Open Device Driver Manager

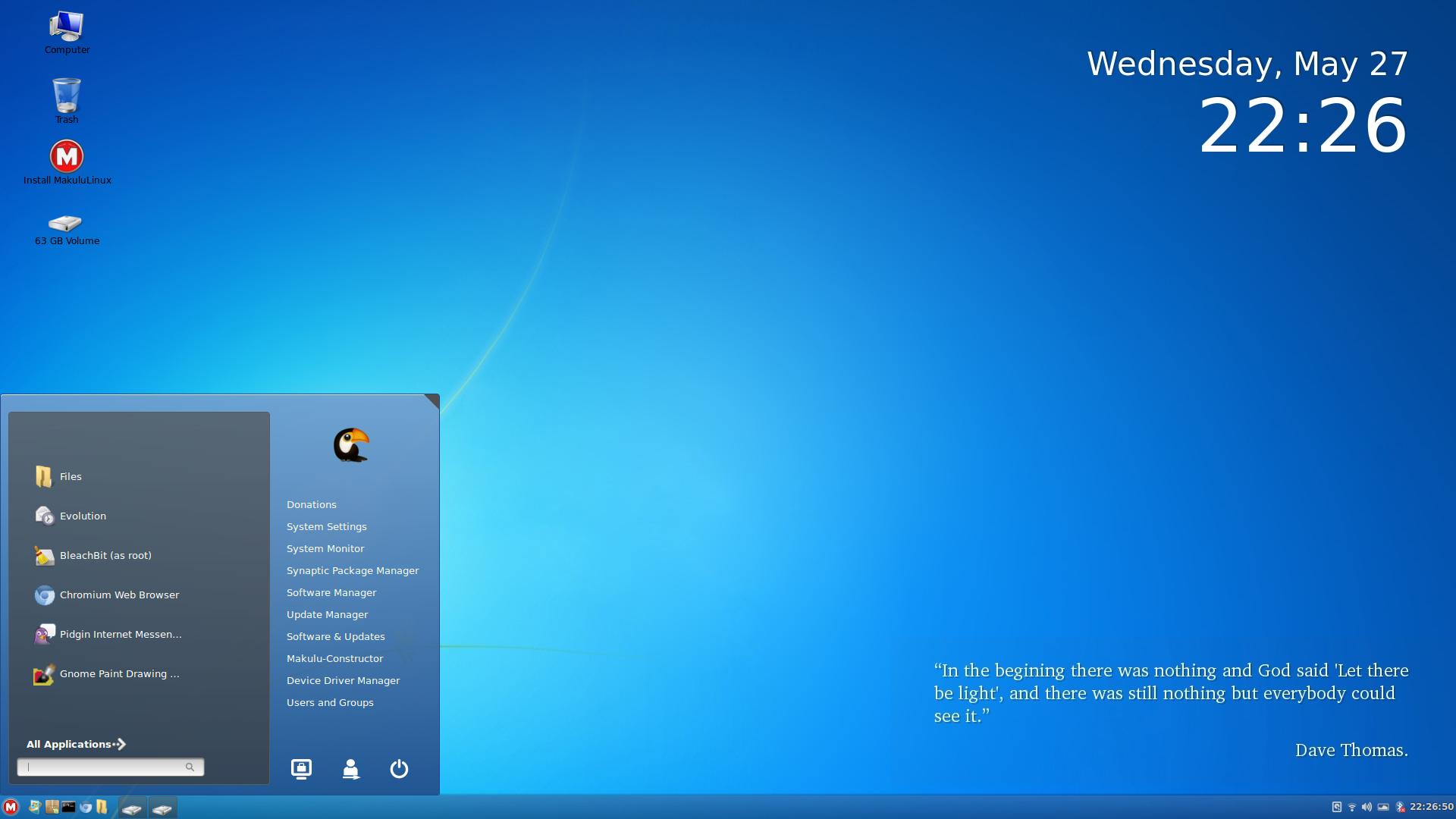[x=343, y=680]
